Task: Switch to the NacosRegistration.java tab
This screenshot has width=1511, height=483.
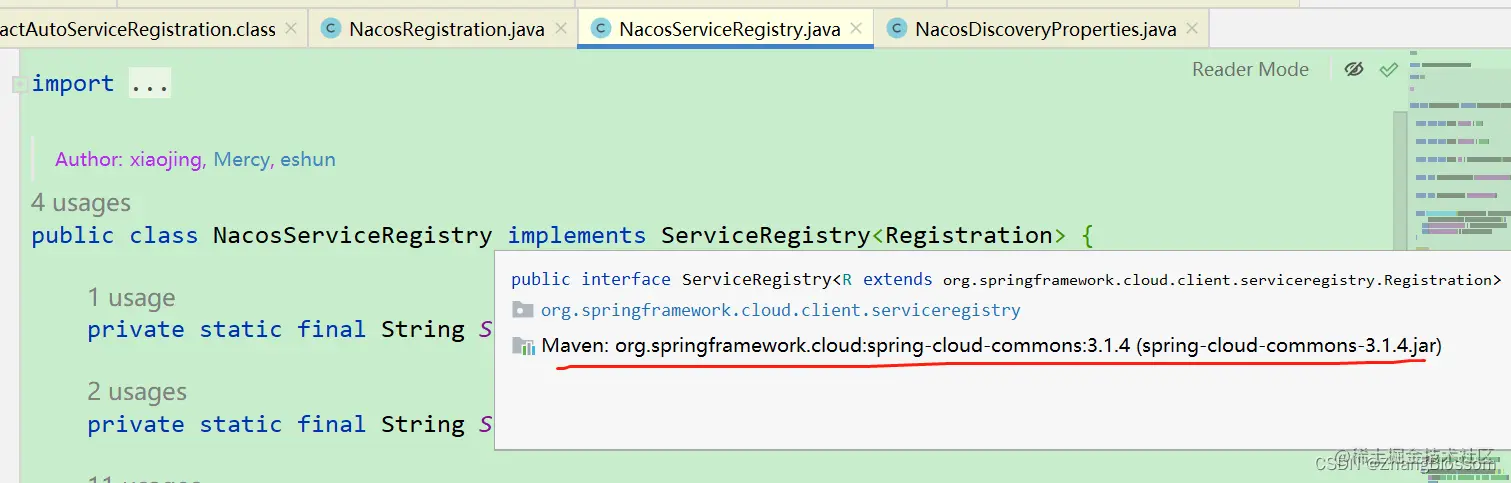Action: 446,29
